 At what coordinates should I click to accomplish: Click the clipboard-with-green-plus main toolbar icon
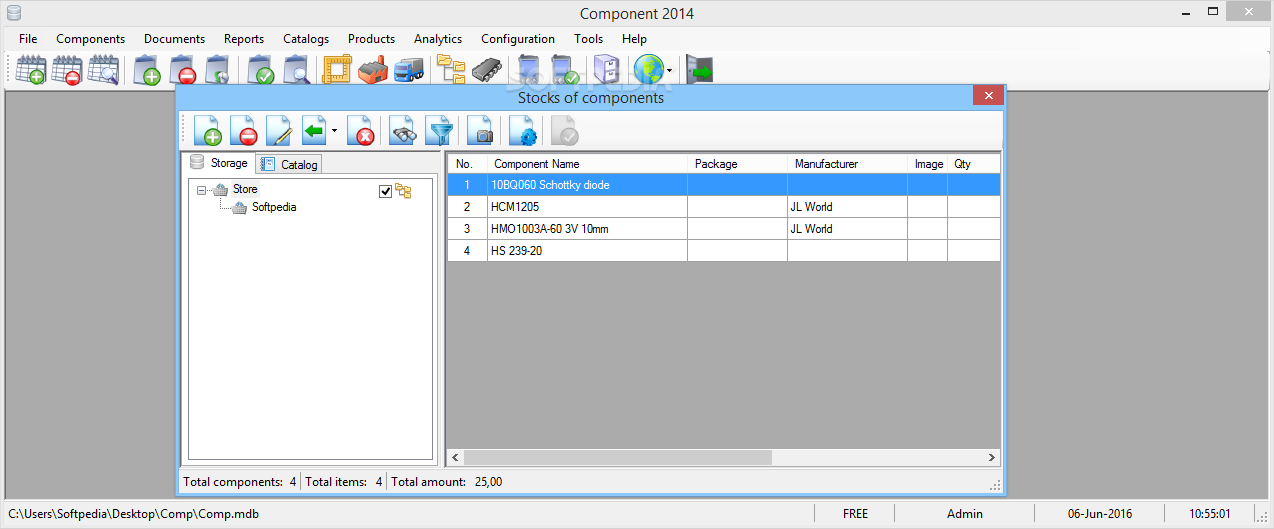[x=147, y=70]
